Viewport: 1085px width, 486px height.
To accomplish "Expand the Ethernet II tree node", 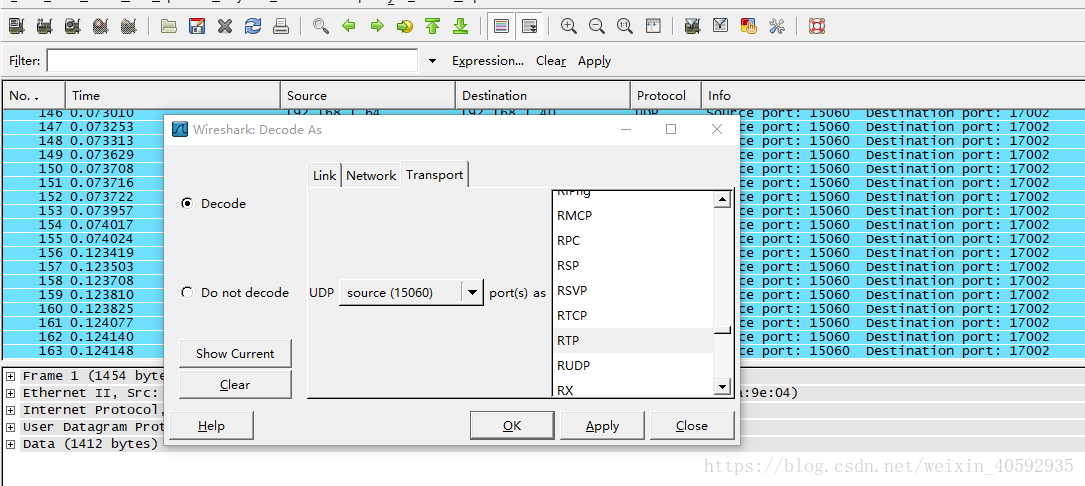I will click(x=11, y=393).
